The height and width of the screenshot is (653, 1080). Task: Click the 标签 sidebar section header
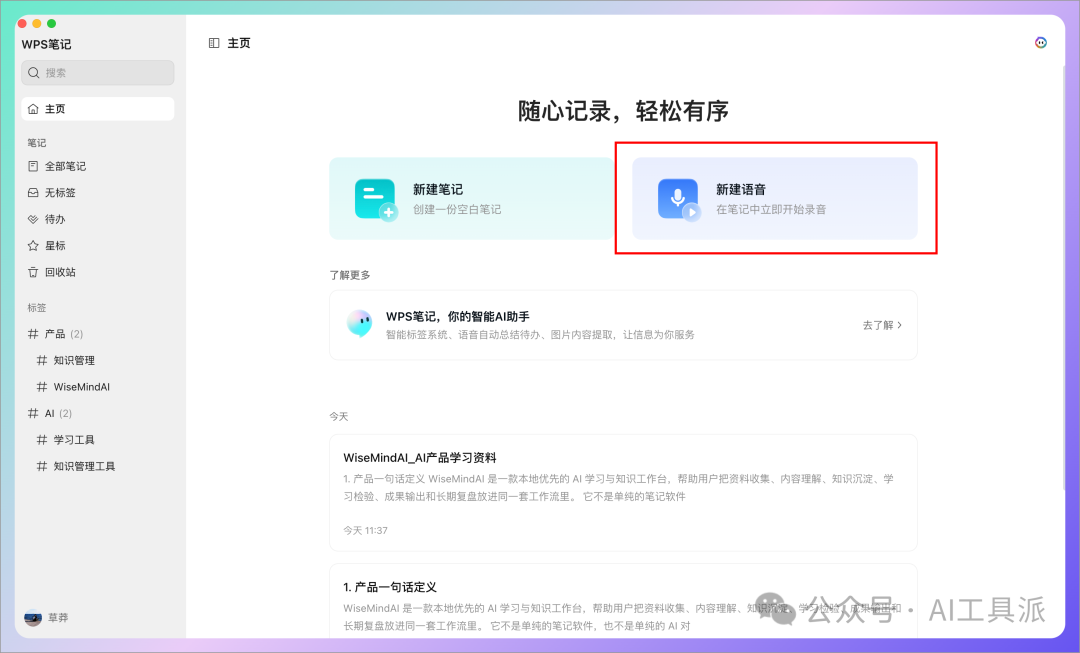(x=37, y=308)
